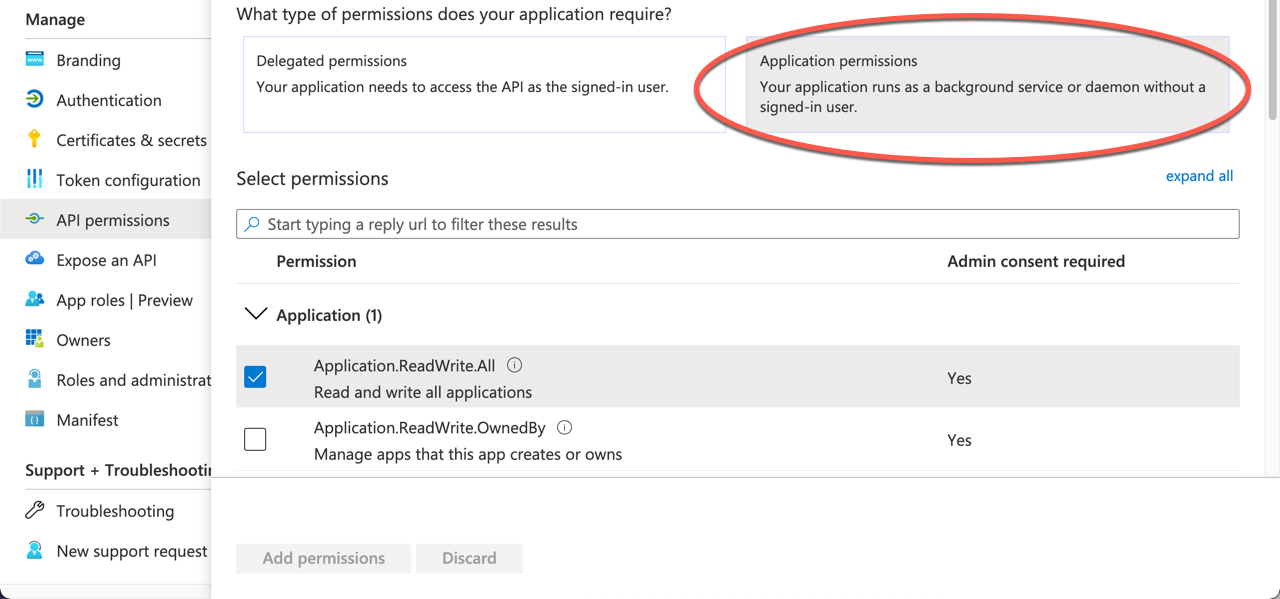
Task: Select the Branding sidebar icon
Action: coord(33,60)
